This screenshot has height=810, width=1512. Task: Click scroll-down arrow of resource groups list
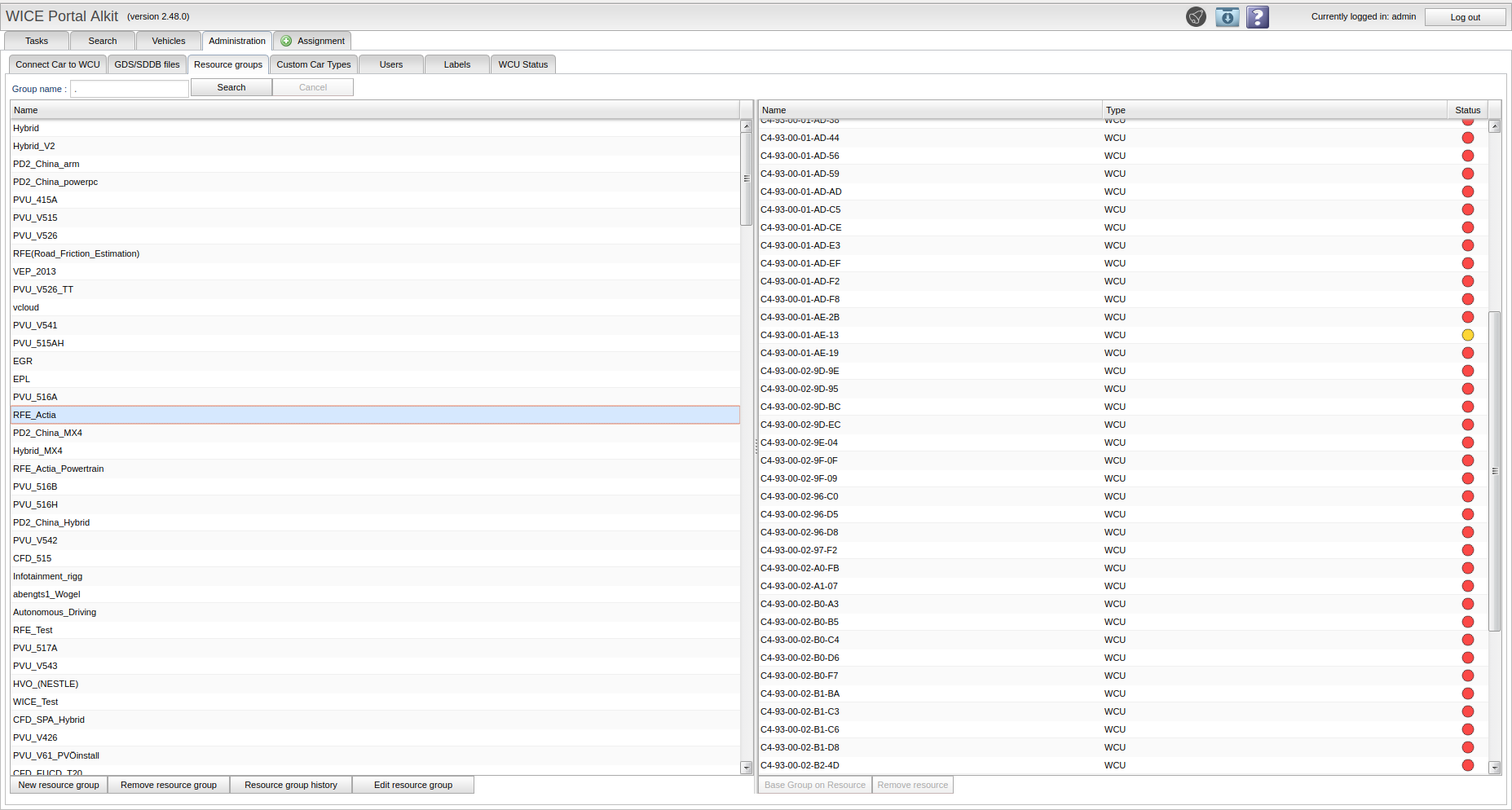[x=746, y=767]
